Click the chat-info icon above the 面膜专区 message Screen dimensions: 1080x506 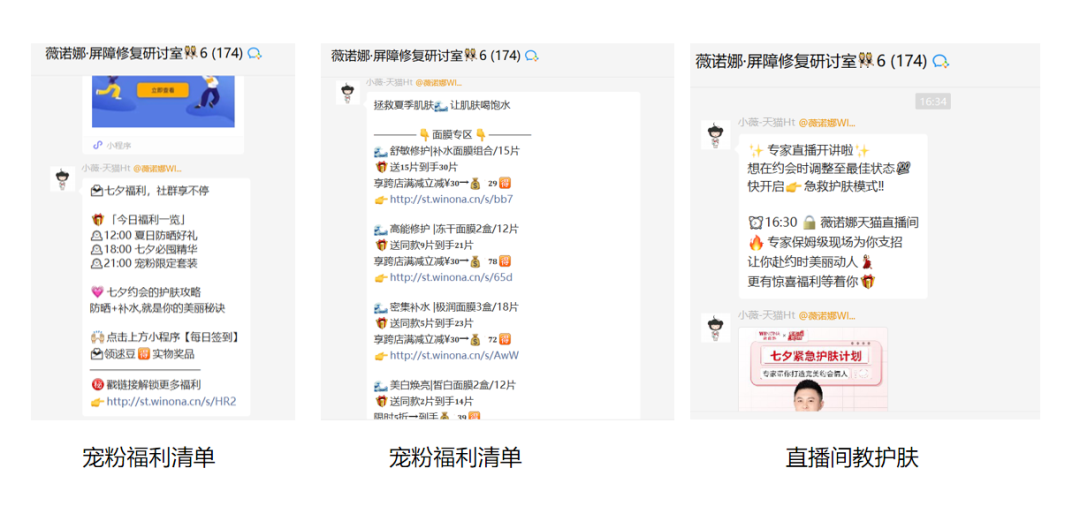click(x=532, y=56)
